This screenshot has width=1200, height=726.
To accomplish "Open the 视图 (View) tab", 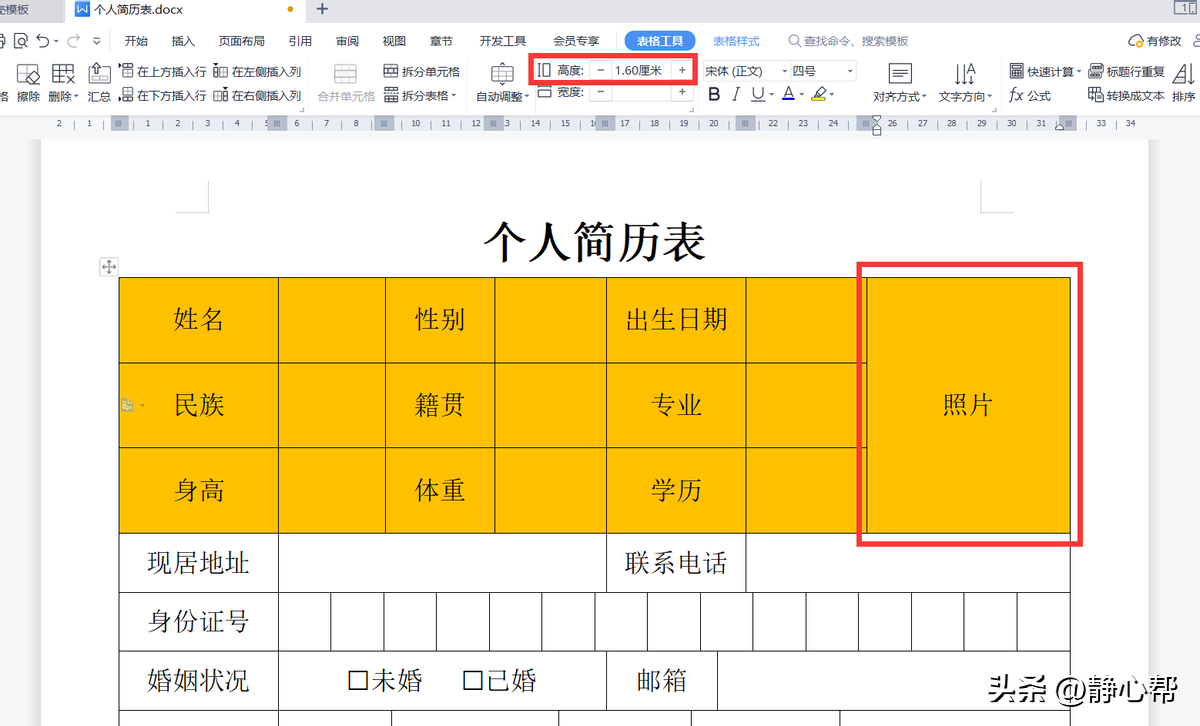I will [394, 41].
